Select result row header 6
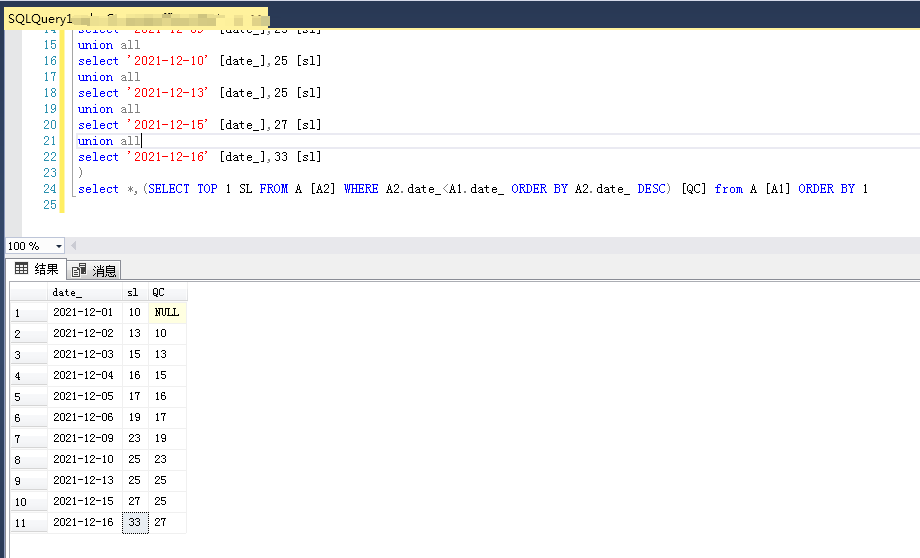The width and height of the screenshot is (920, 558). 29,418
